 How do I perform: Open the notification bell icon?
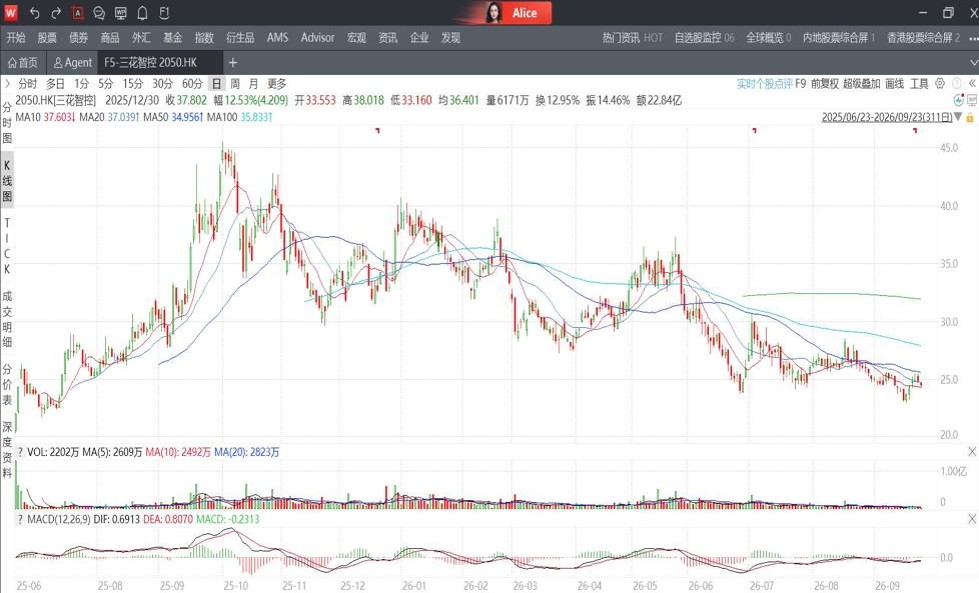point(142,12)
